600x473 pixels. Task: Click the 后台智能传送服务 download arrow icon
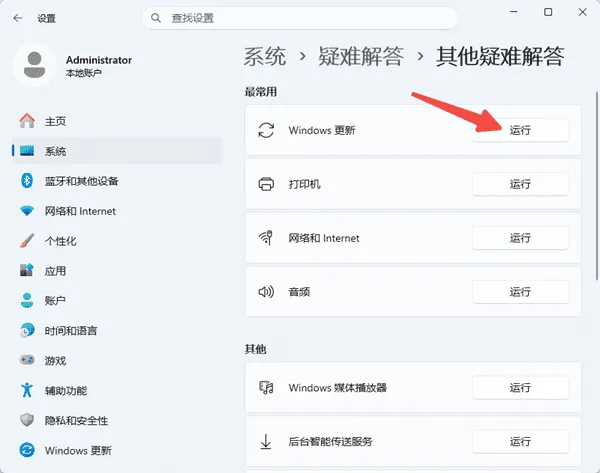266,441
